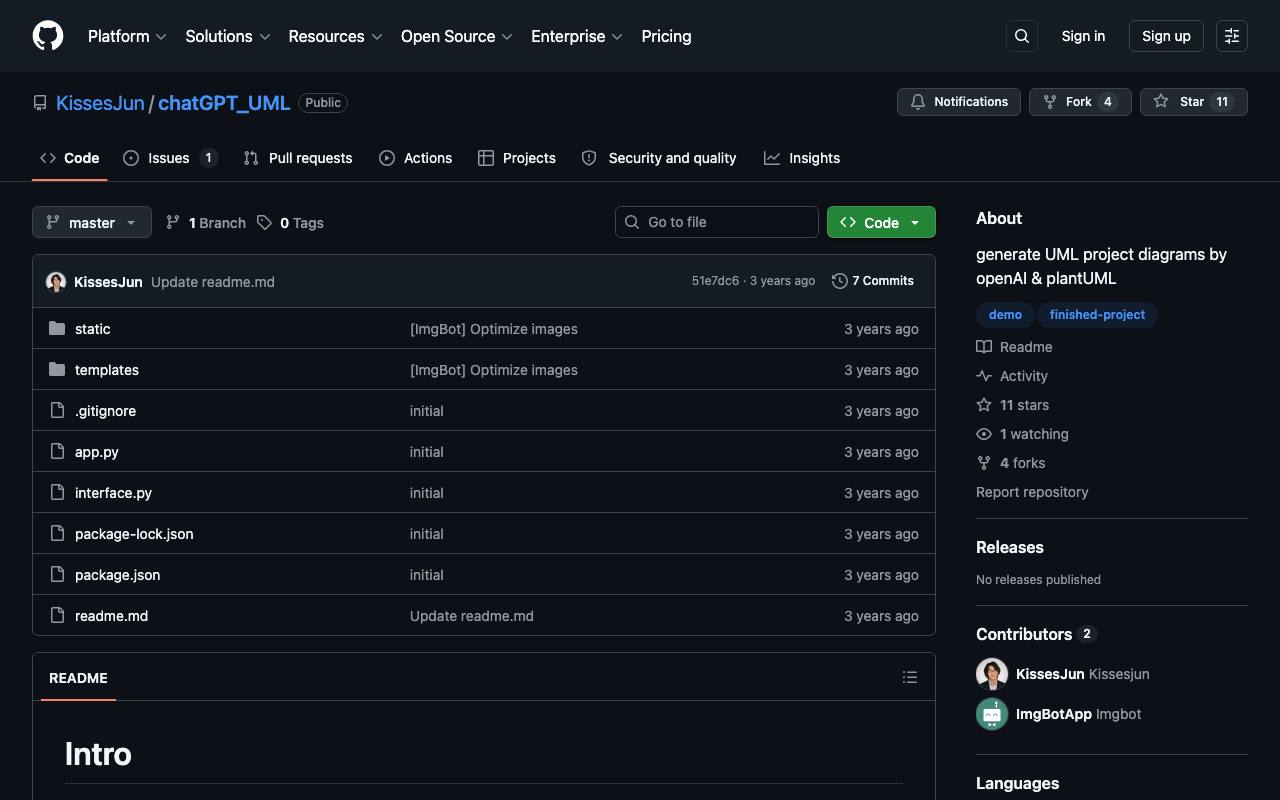The height and width of the screenshot is (800, 1280).
Task: Click the finished-project topic tag
Action: coord(1097,315)
